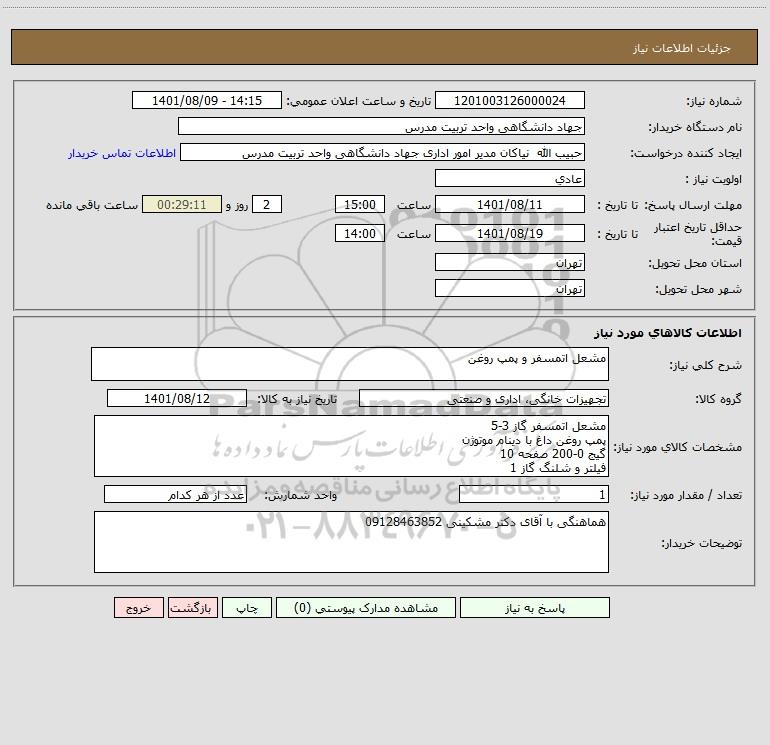Click the 'نام دستگاه خریدار:' label

(x=695, y=127)
